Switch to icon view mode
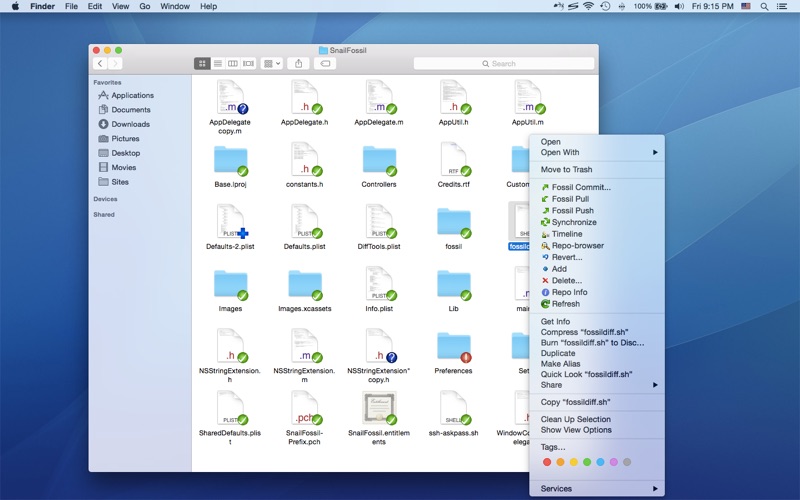Image resolution: width=800 pixels, height=500 pixels. click(x=202, y=63)
